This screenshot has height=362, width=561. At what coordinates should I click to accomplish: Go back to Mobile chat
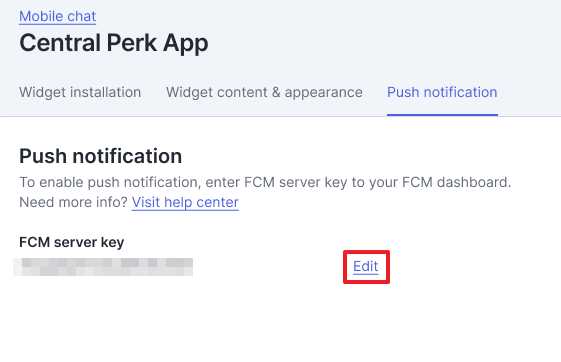pos(58,16)
